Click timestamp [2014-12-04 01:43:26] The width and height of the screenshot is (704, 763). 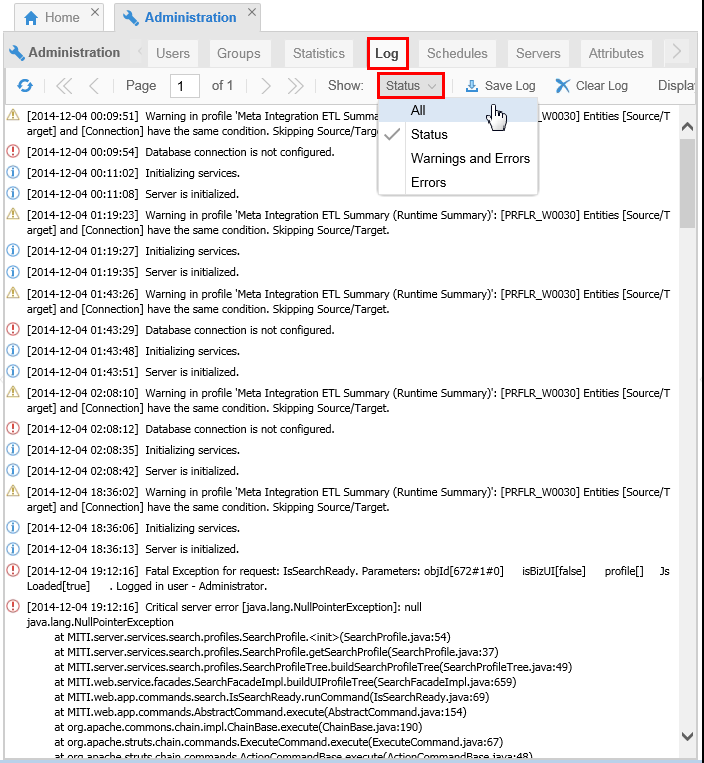coord(83,294)
